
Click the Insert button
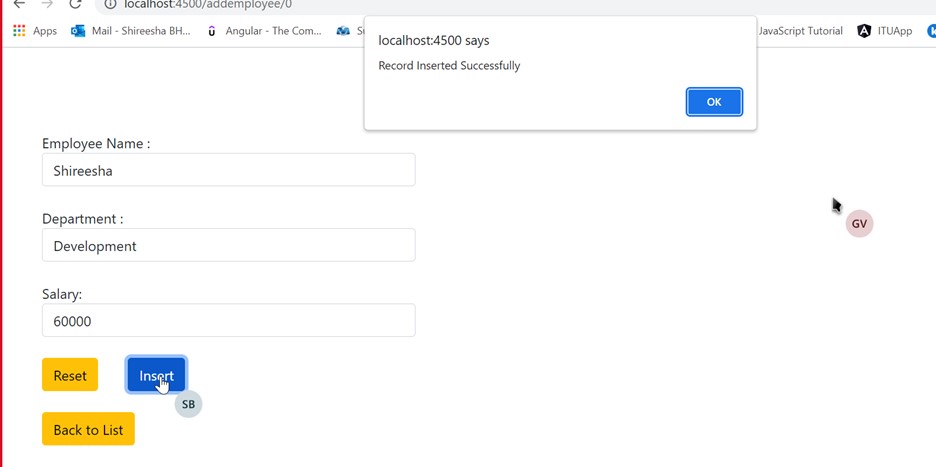click(156, 375)
